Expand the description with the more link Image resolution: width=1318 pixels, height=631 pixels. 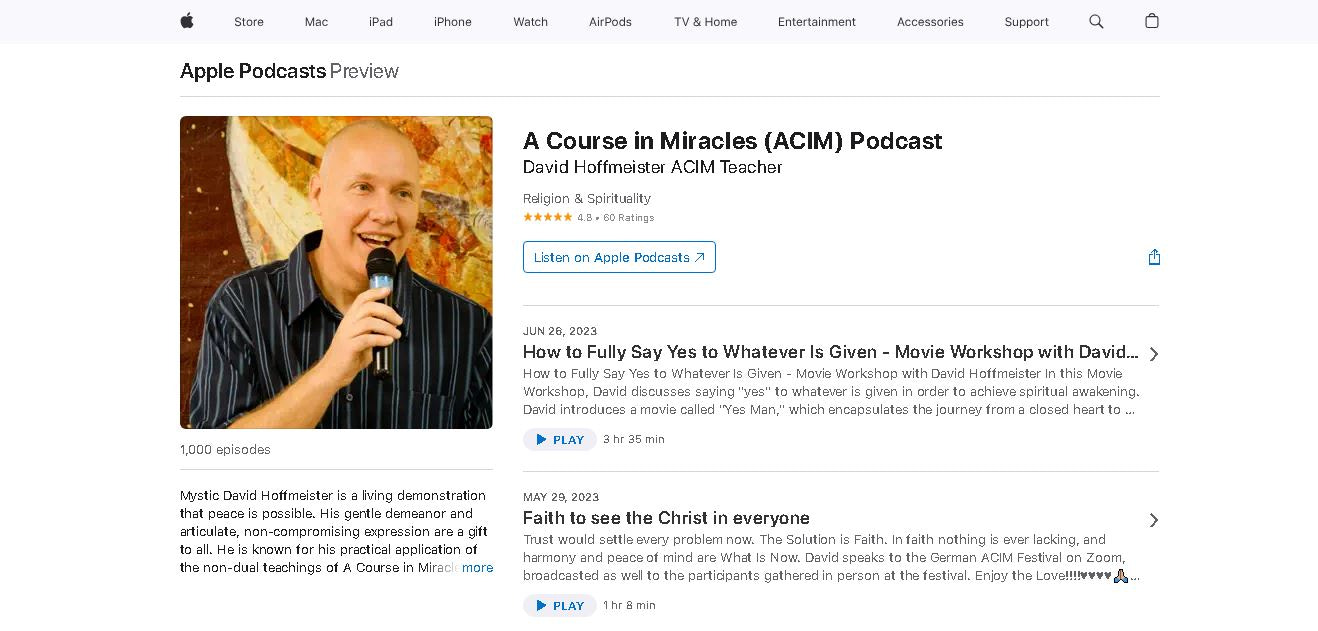click(x=477, y=567)
